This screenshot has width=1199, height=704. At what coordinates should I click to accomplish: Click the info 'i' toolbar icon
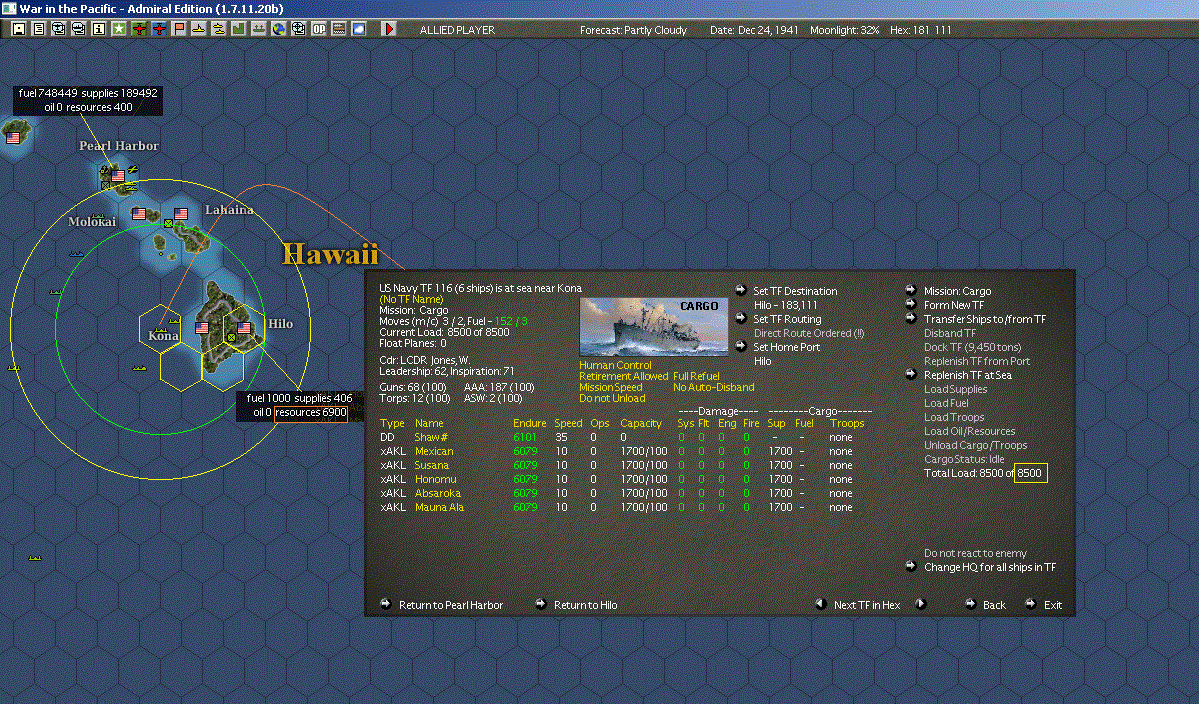99,29
